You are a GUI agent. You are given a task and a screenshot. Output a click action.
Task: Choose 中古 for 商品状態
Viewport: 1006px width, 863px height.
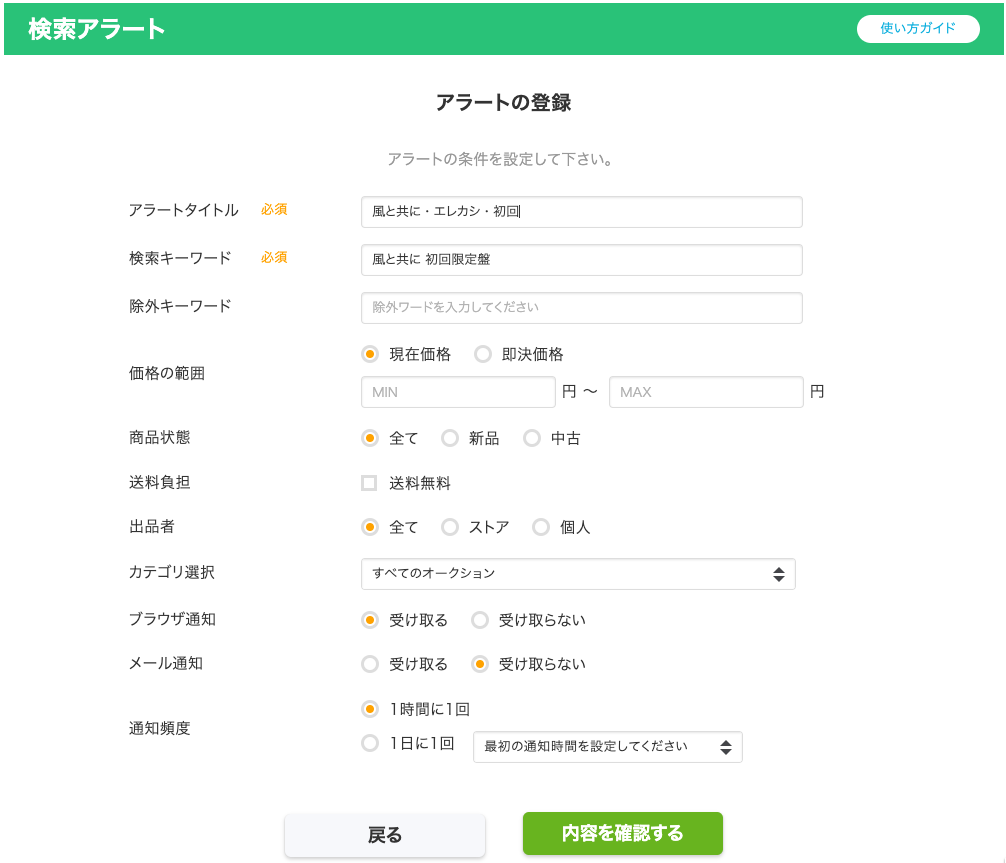(x=532, y=438)
